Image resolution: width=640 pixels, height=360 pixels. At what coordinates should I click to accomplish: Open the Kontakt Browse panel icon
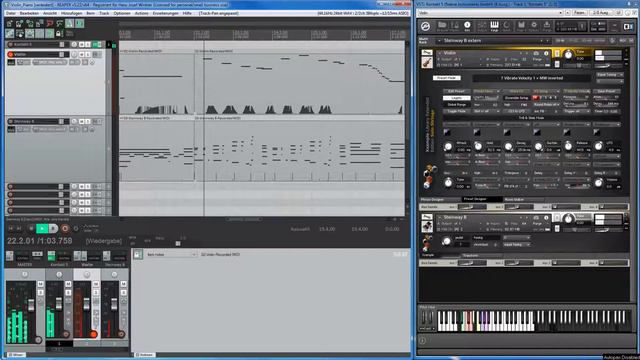pyautogui.click(x=442, y=27)
